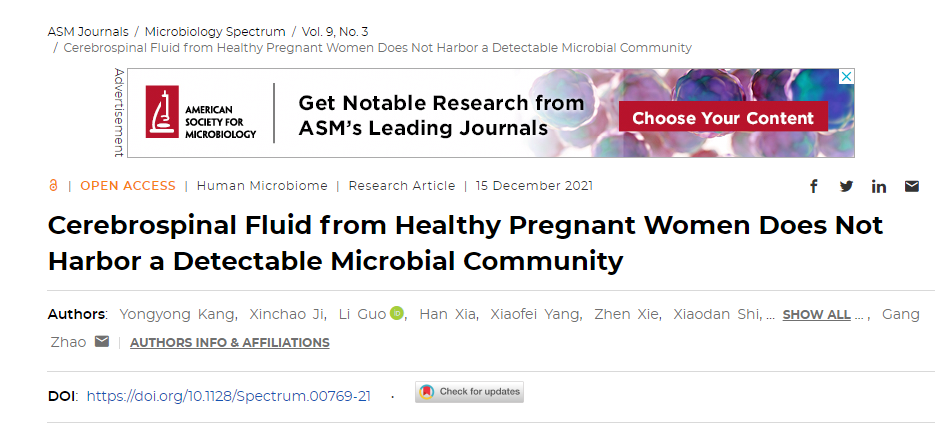Screen dimensions: 937x444
Task: Share article by email envelope icon
Action: click(911, 186)
